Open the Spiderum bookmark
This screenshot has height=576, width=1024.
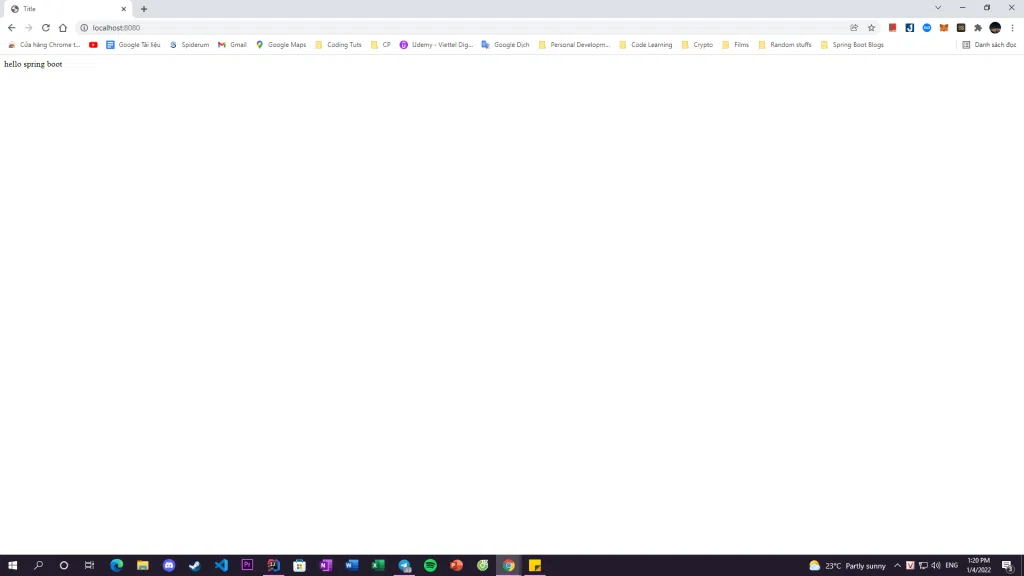point(189,44)
